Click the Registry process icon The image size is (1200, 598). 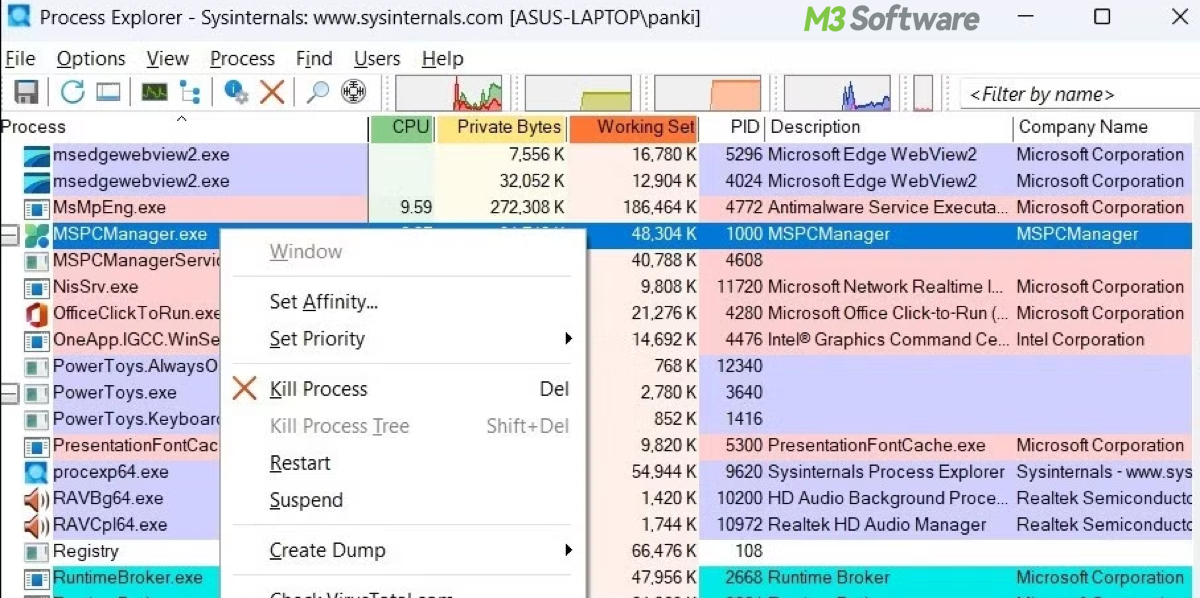(x=37, y=551)
